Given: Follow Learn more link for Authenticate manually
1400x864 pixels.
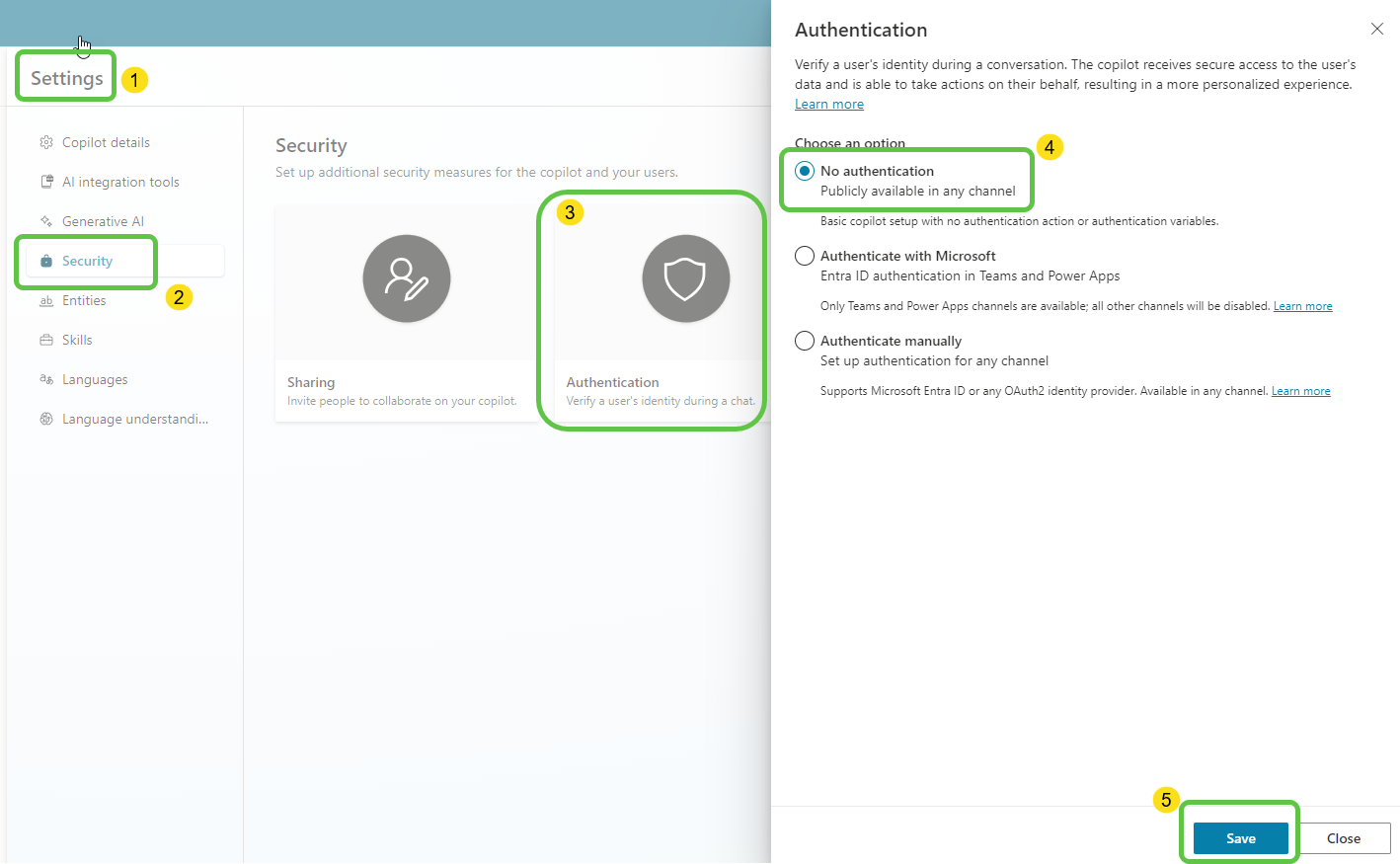Looking at the screenshot, I should tap(1300, 391).
